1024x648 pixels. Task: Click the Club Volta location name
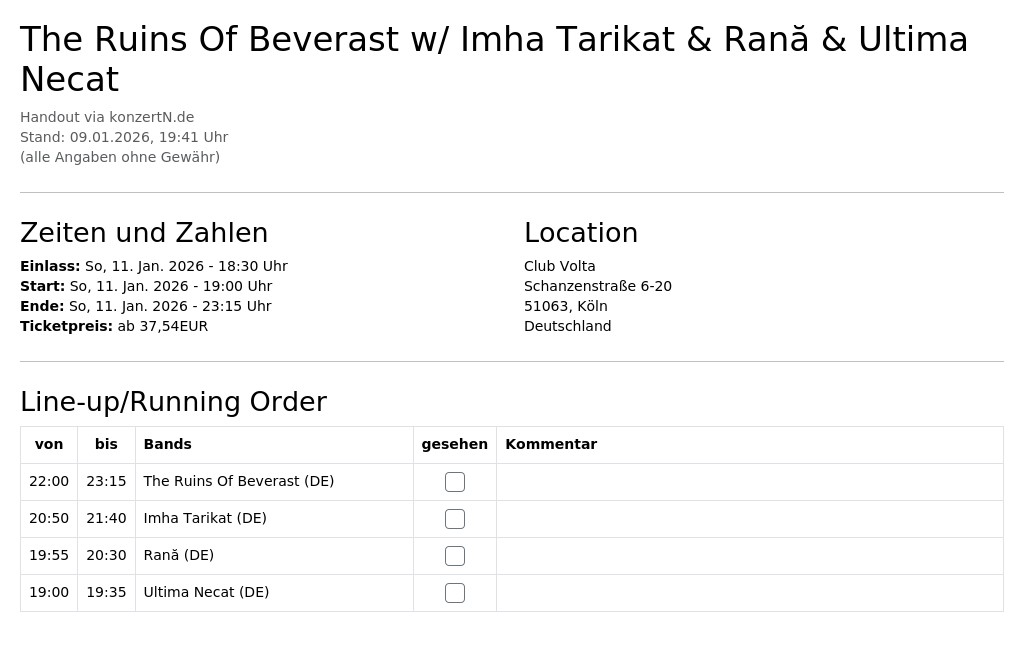coord(560,266)
